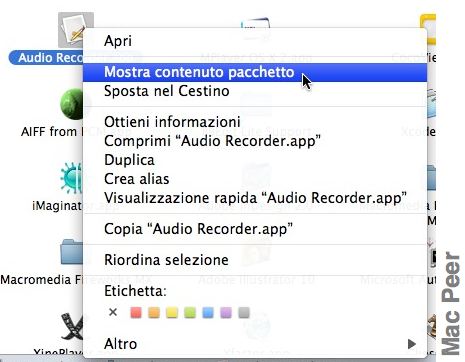This screenshot has height=362, width=465.
Task: Click Sposta nel Cestino
Action: point(255,91)
